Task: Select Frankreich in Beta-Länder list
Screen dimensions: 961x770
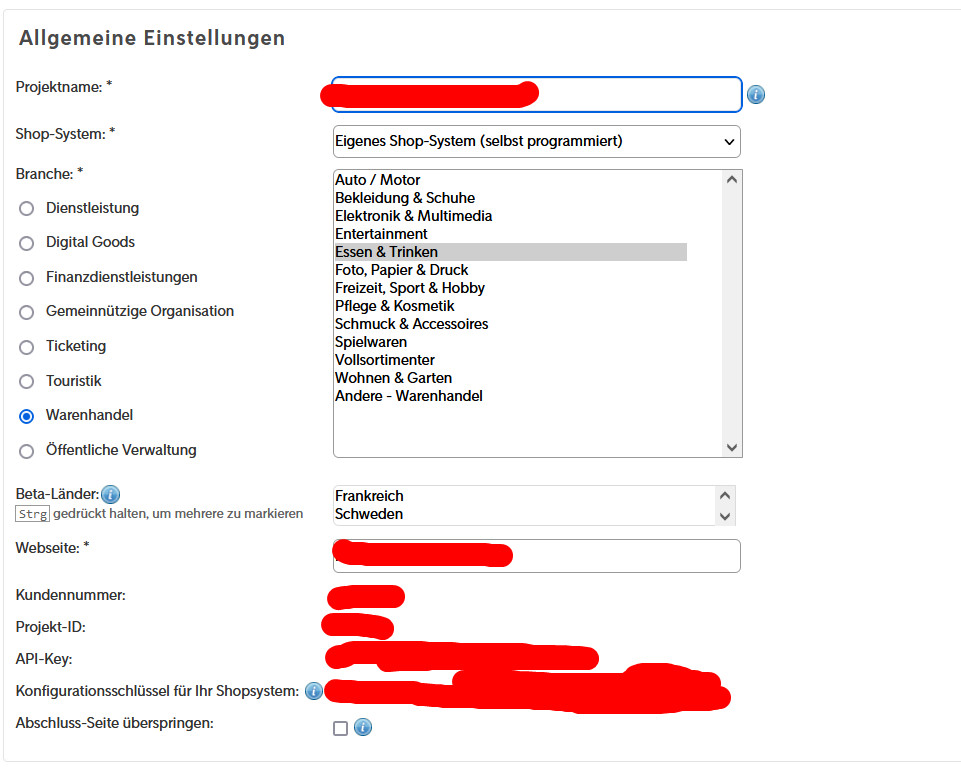Action: click(369, 496)
